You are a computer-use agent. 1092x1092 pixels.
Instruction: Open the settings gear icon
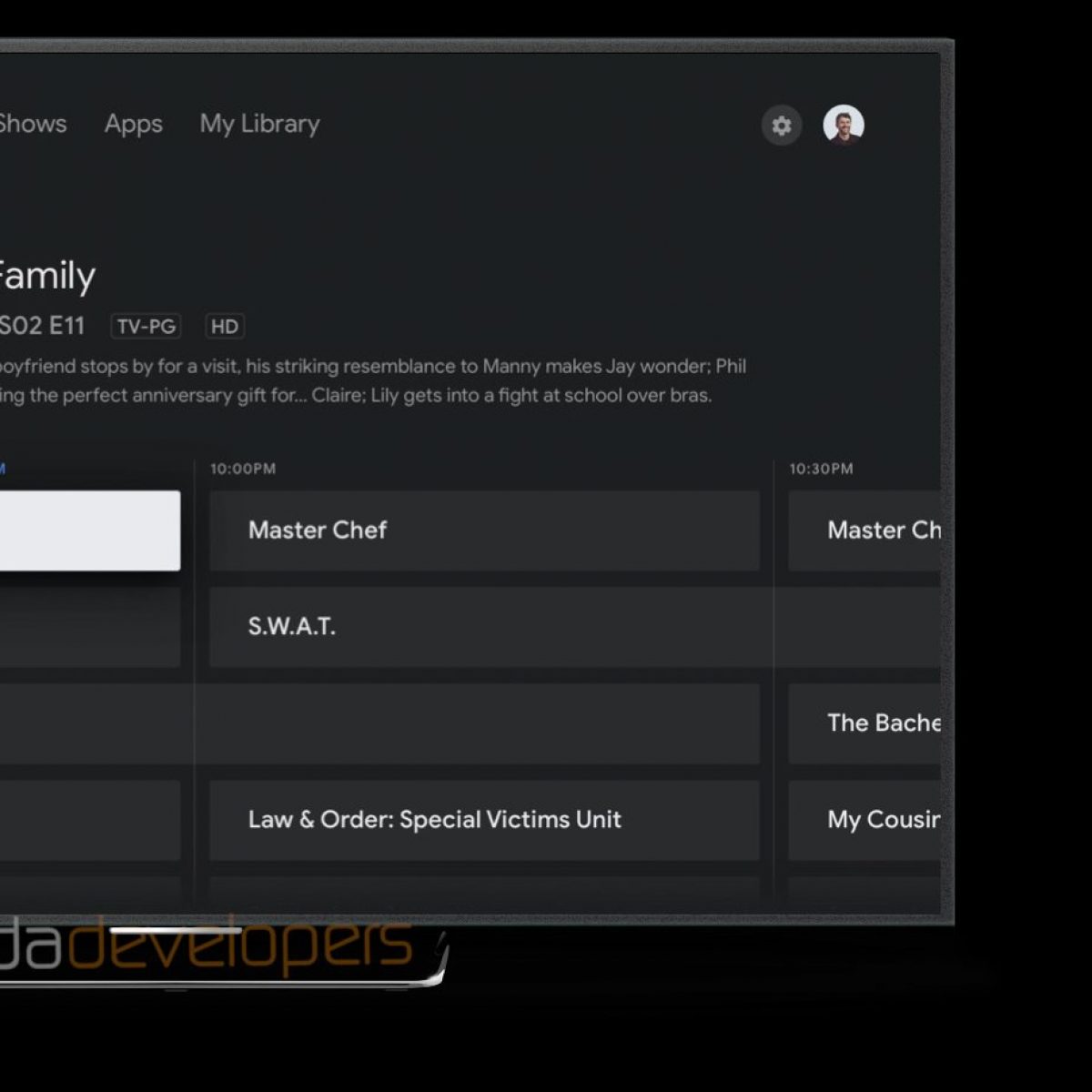pos(781,126)
